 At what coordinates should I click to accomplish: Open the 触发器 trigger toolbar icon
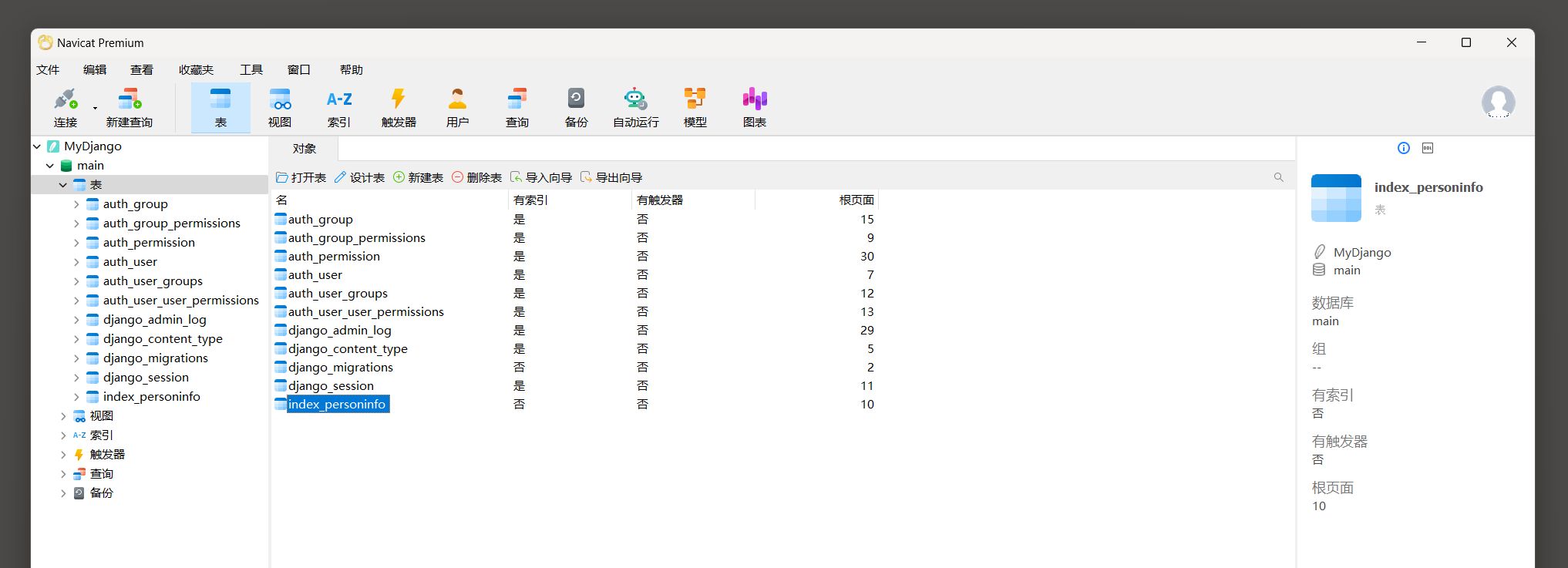click(399, 107)
